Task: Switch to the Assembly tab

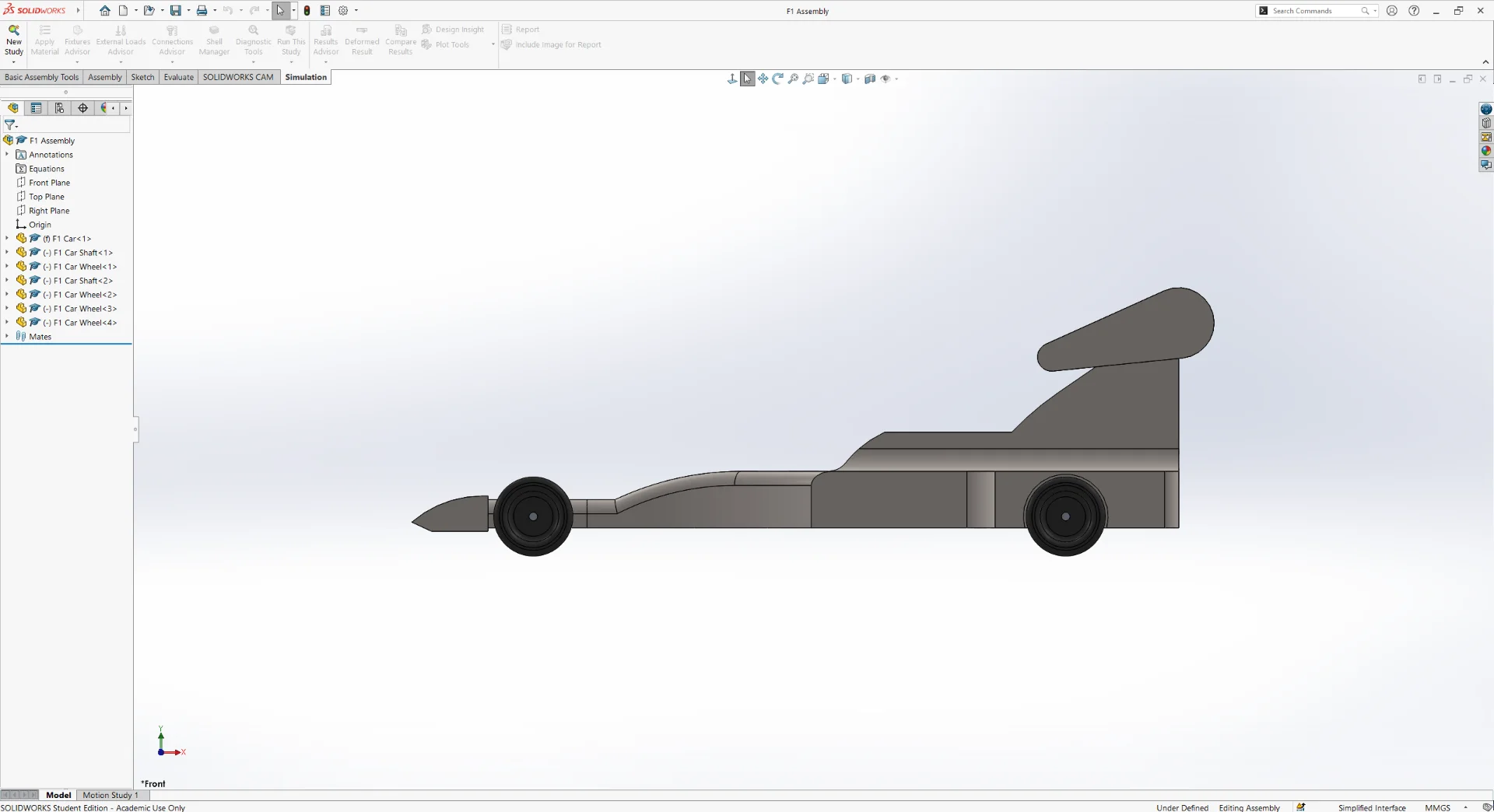Action: pyautogui.click(x=105, y=77)
